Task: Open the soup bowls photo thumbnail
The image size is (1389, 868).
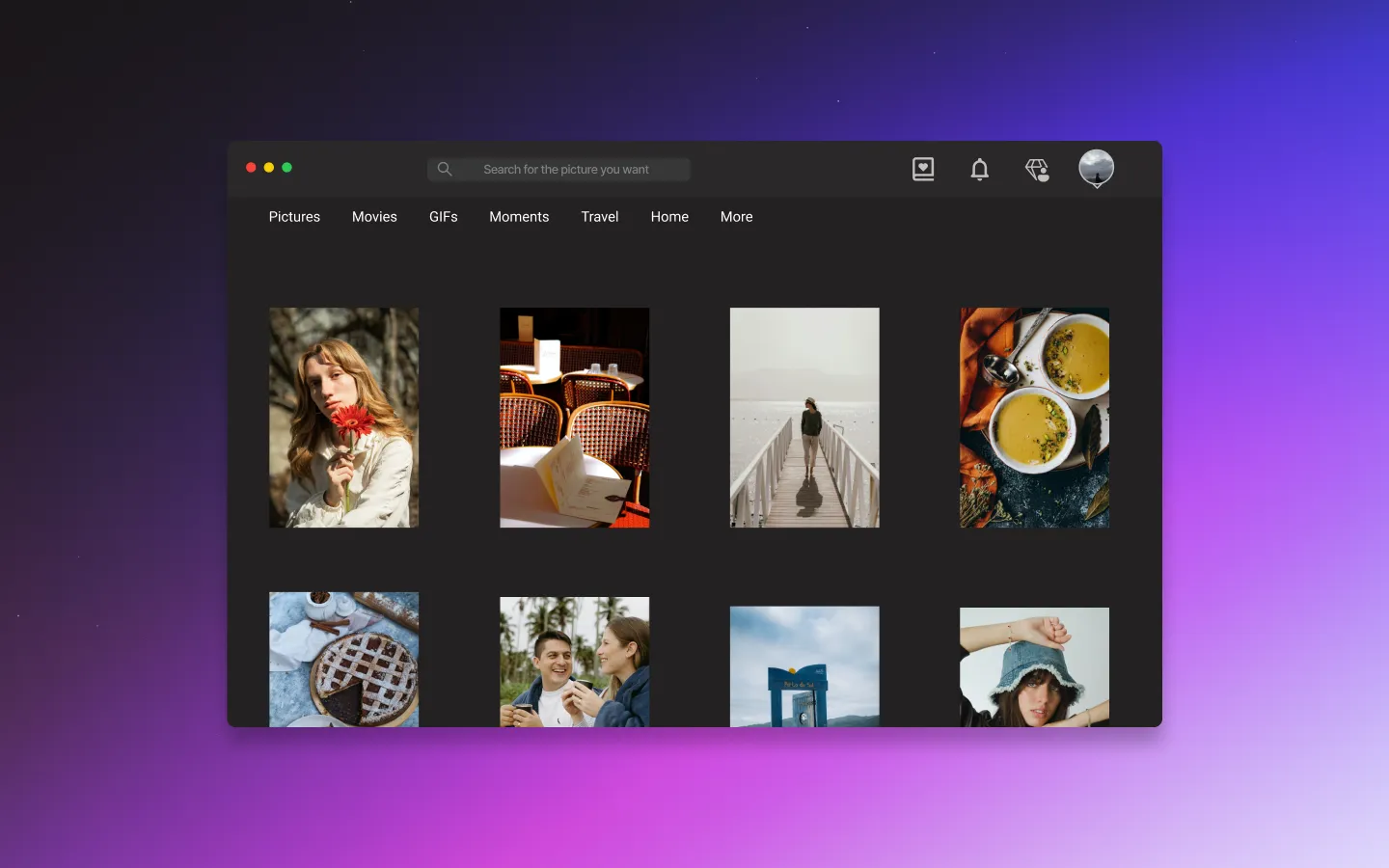Action: click(1033, 418)
